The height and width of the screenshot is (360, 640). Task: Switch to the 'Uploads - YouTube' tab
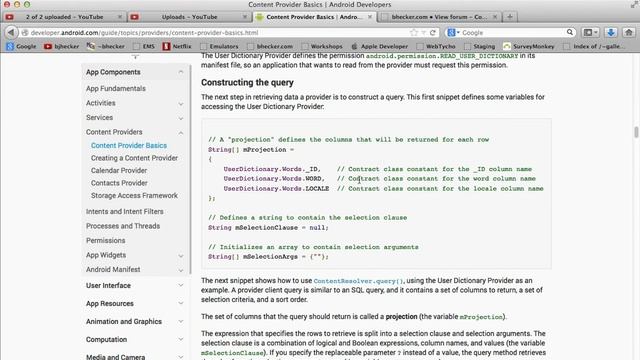[189, 17]
